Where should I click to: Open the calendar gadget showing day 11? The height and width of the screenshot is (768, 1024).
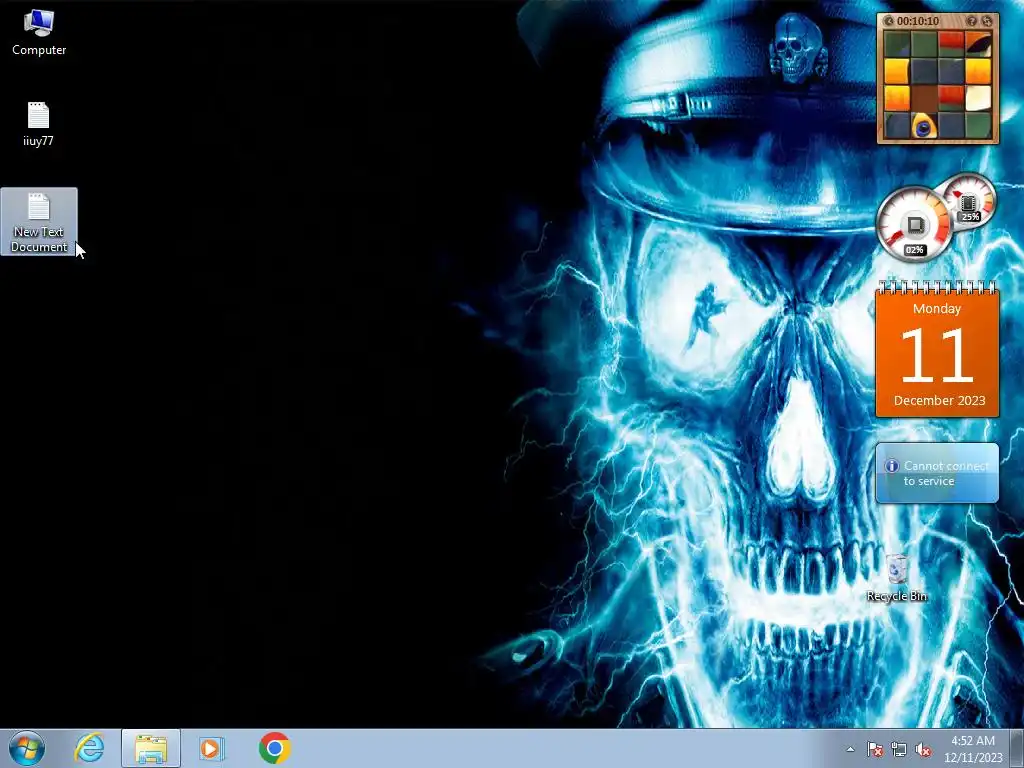[937, 349]
